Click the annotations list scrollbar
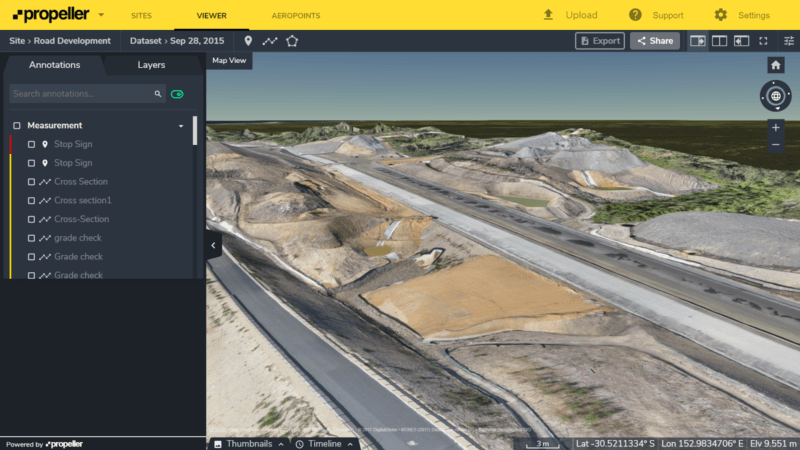 (195, 131)
